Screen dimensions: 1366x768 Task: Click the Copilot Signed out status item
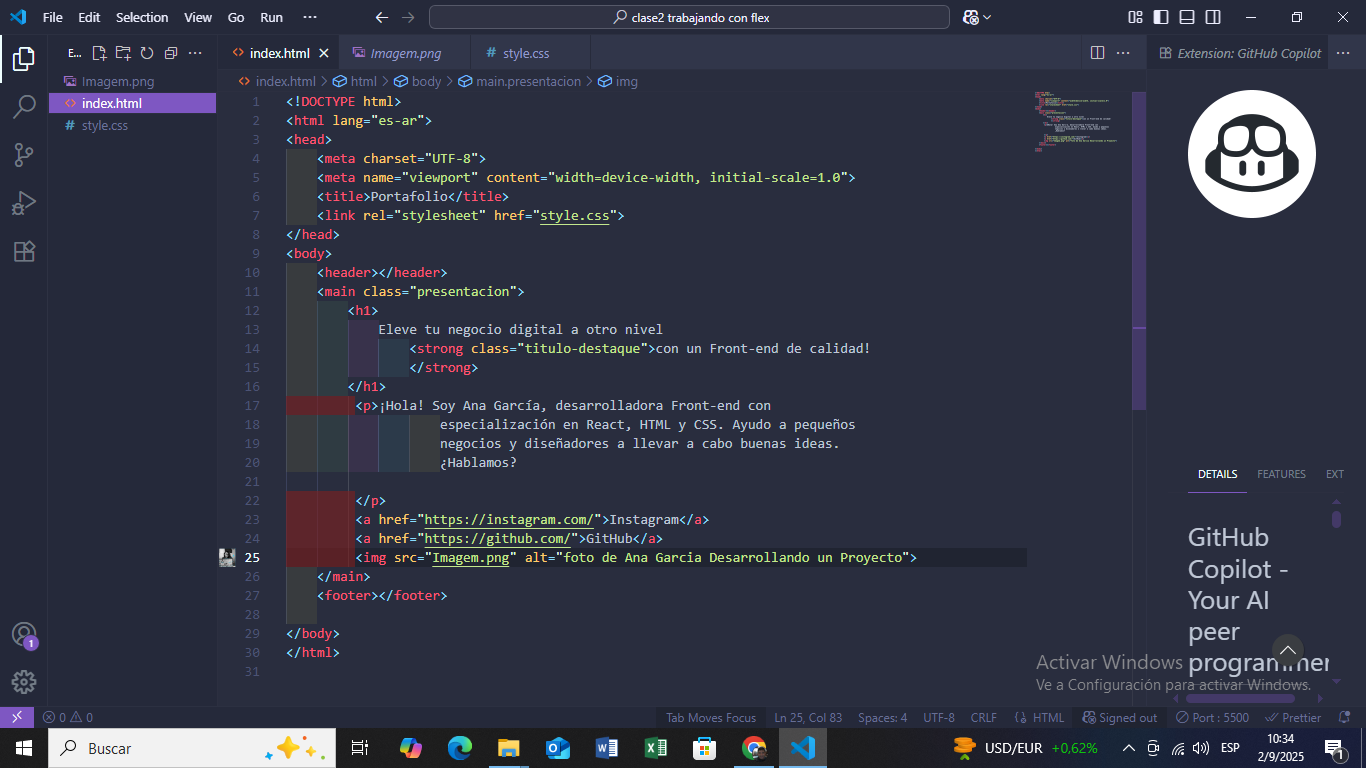tap(1120, 717)
